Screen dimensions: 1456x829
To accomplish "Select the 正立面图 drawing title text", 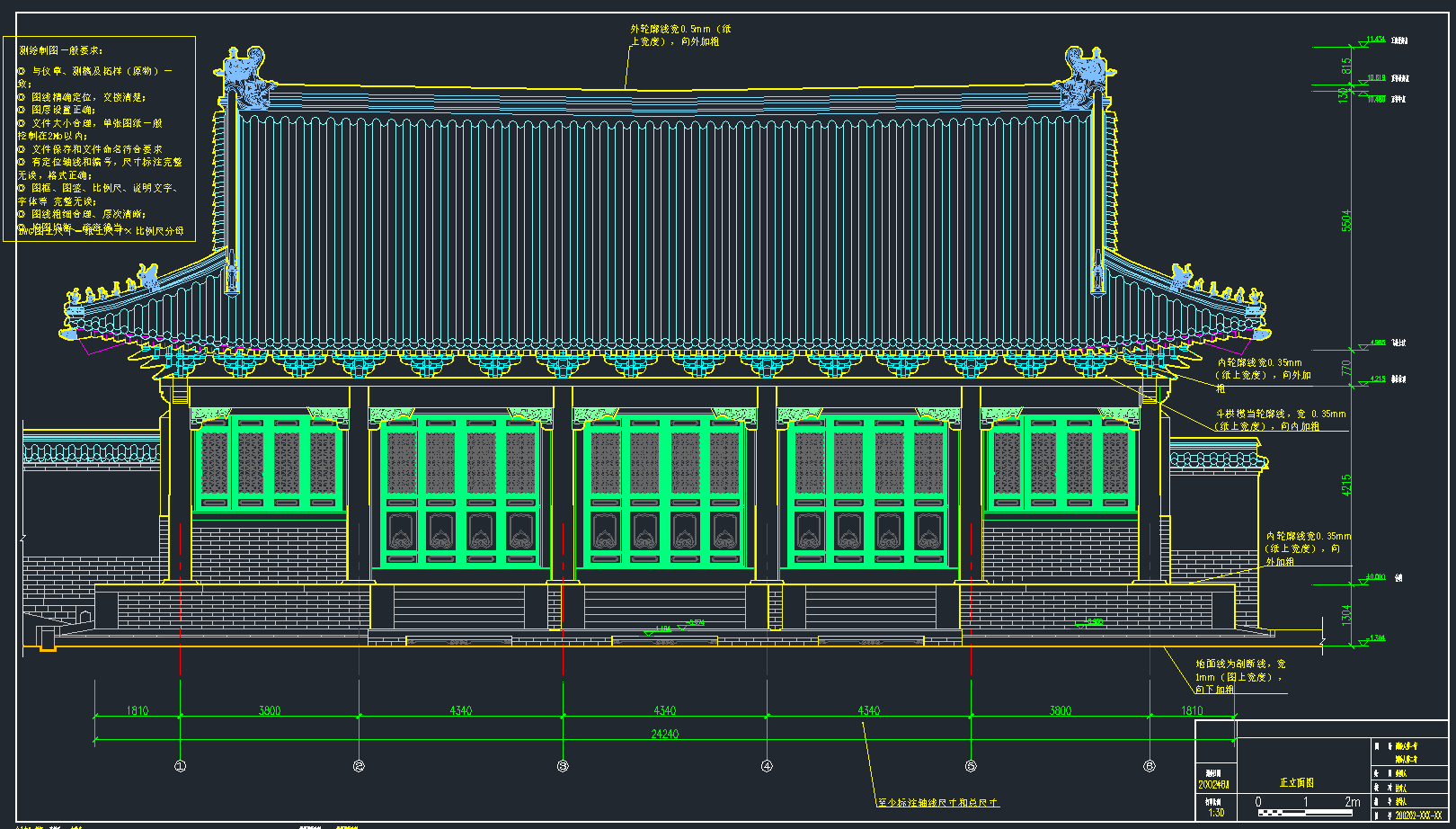I will (1297, 783).
